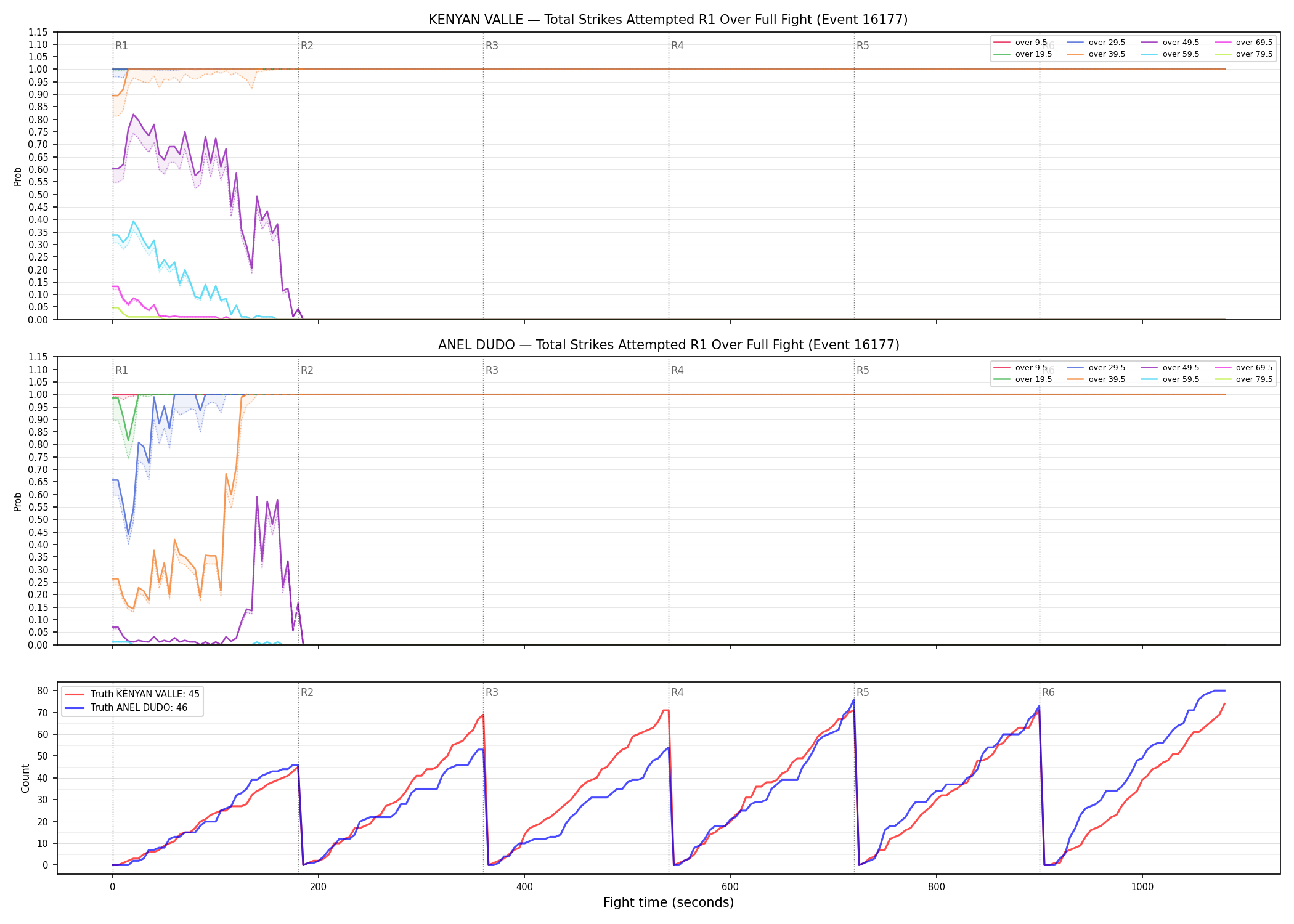Click 'over 19.5' in KENYAN VALLE legend
1294x924 pixels.
[x=1033, y=54]
